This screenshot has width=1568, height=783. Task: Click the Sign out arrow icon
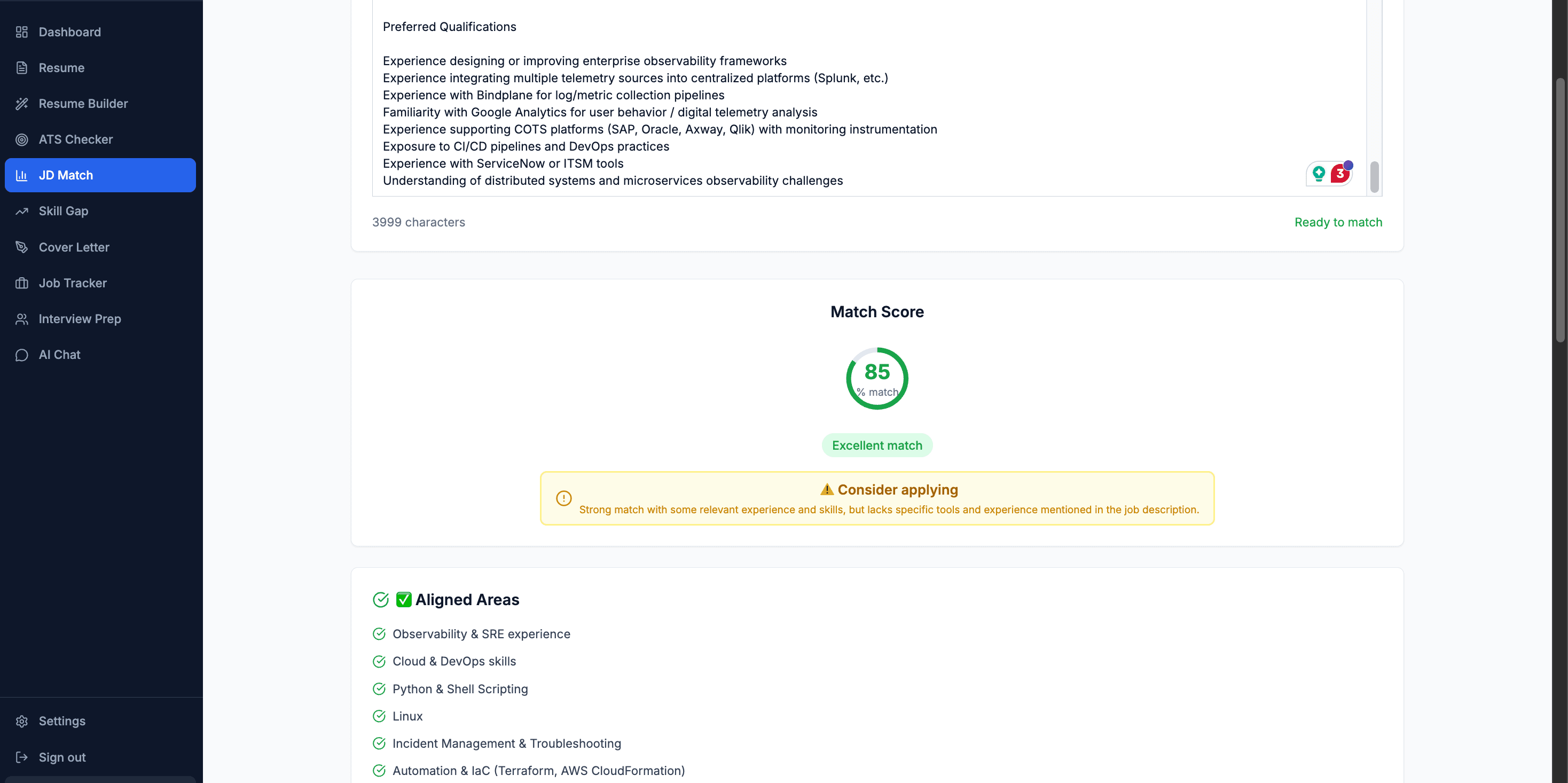pyautogui.click(x=22, y=757)
